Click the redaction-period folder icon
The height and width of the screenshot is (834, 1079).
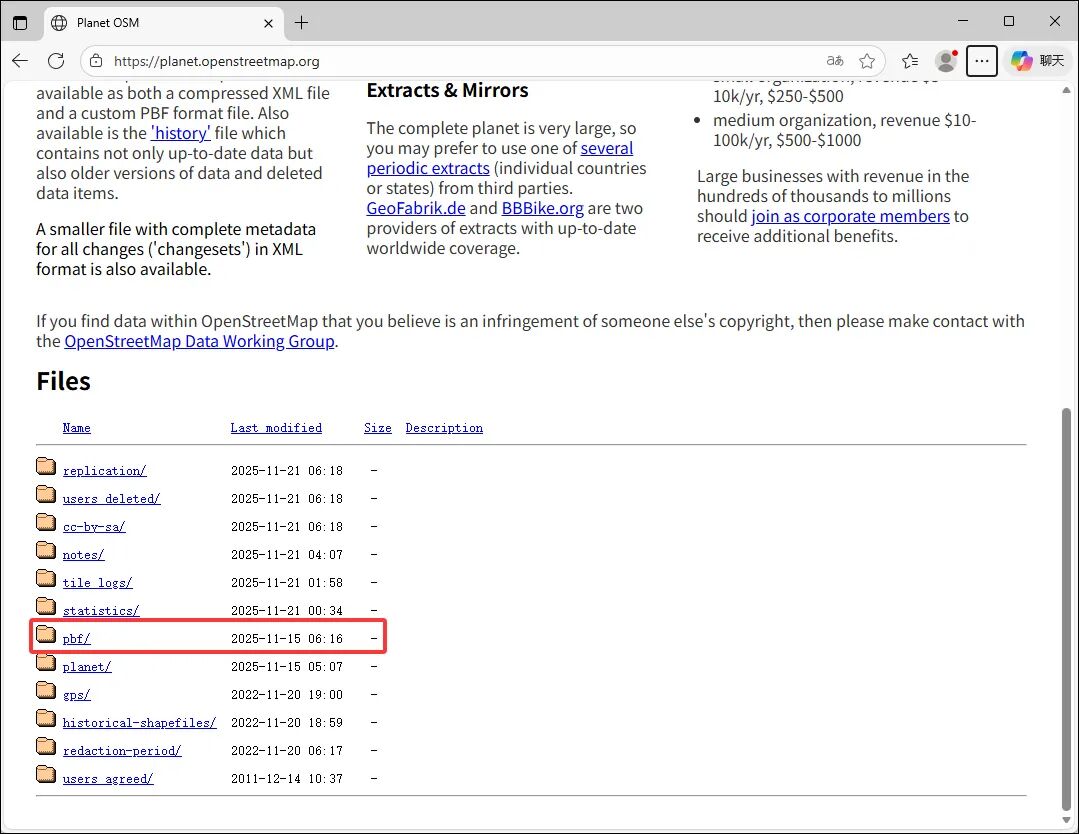point(46,747)
